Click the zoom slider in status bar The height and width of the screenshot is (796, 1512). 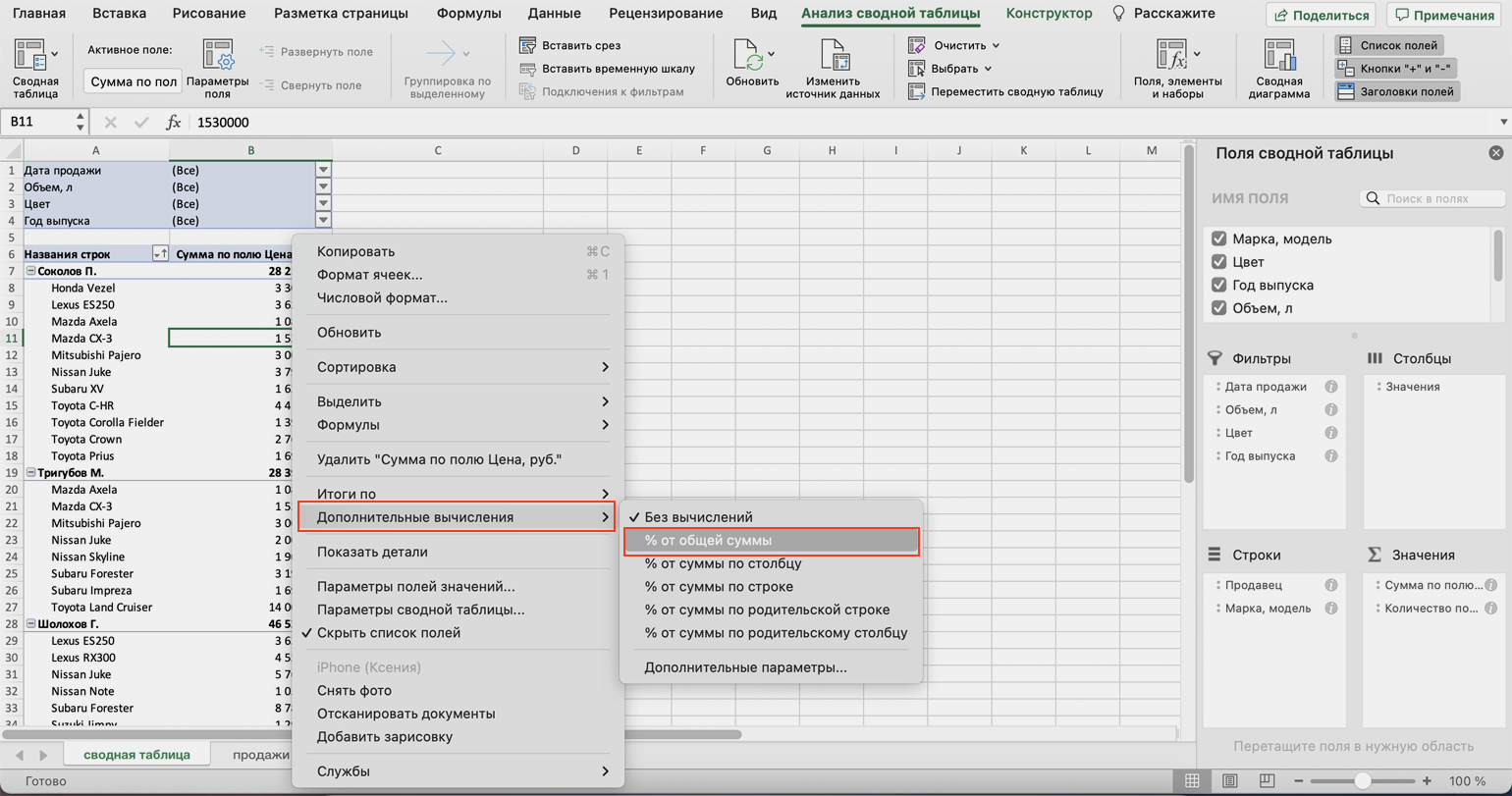pos(1362,781)
